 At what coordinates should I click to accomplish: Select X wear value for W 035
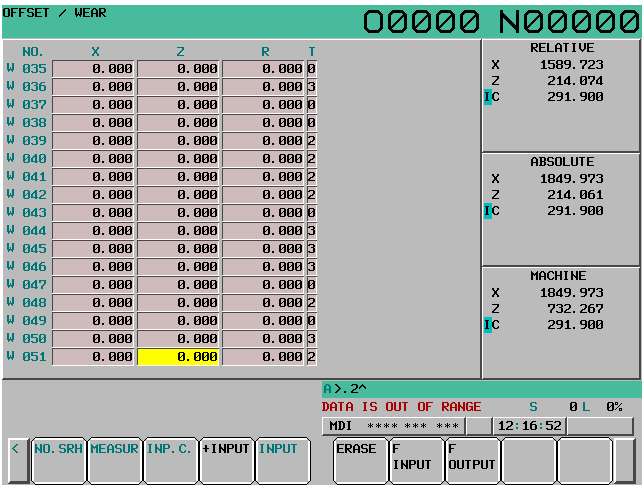[93, 69]
